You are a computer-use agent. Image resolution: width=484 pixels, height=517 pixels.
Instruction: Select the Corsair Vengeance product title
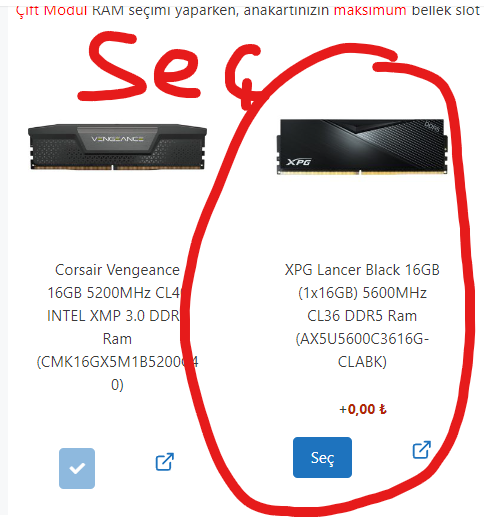point(117,327)
